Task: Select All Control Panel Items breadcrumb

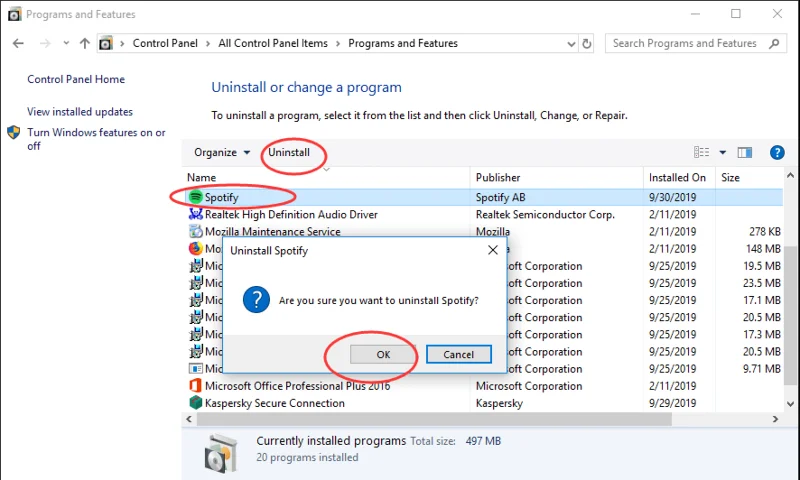Action: tap(273, 43)
